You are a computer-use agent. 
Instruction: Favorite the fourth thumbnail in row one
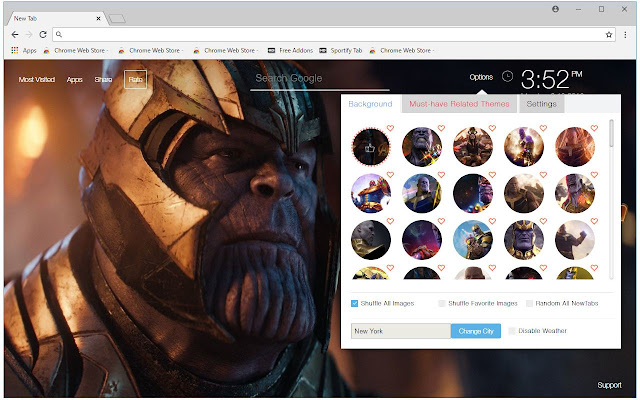(543, 128)
